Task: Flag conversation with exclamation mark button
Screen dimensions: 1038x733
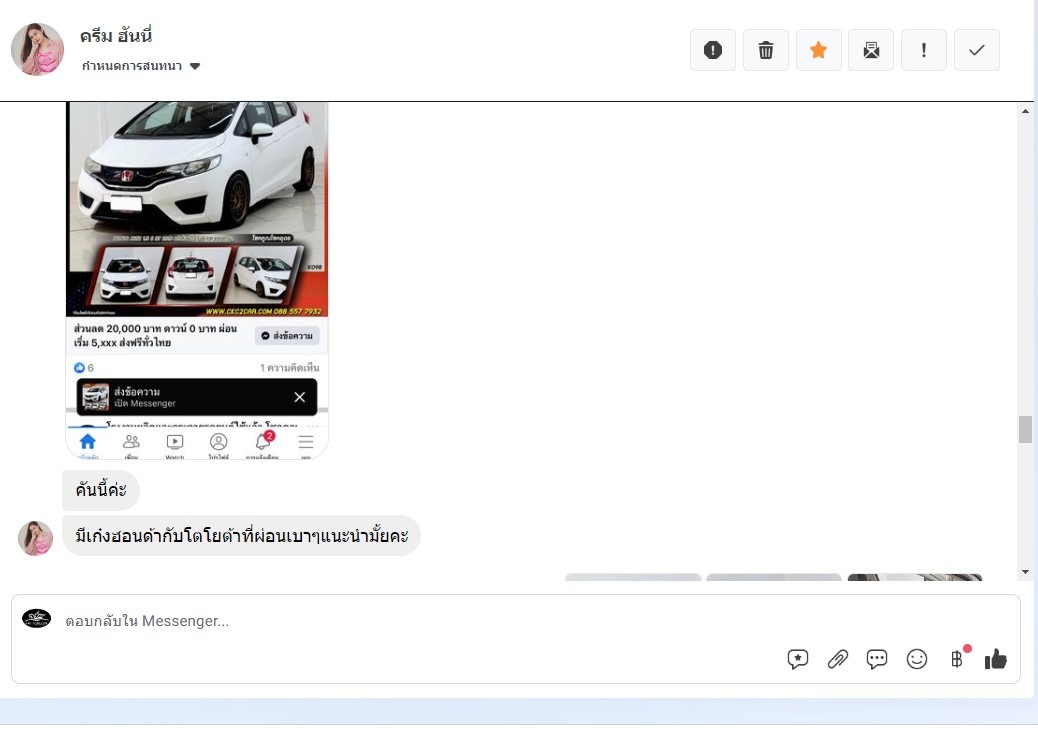Action: (x=924, y=50)
